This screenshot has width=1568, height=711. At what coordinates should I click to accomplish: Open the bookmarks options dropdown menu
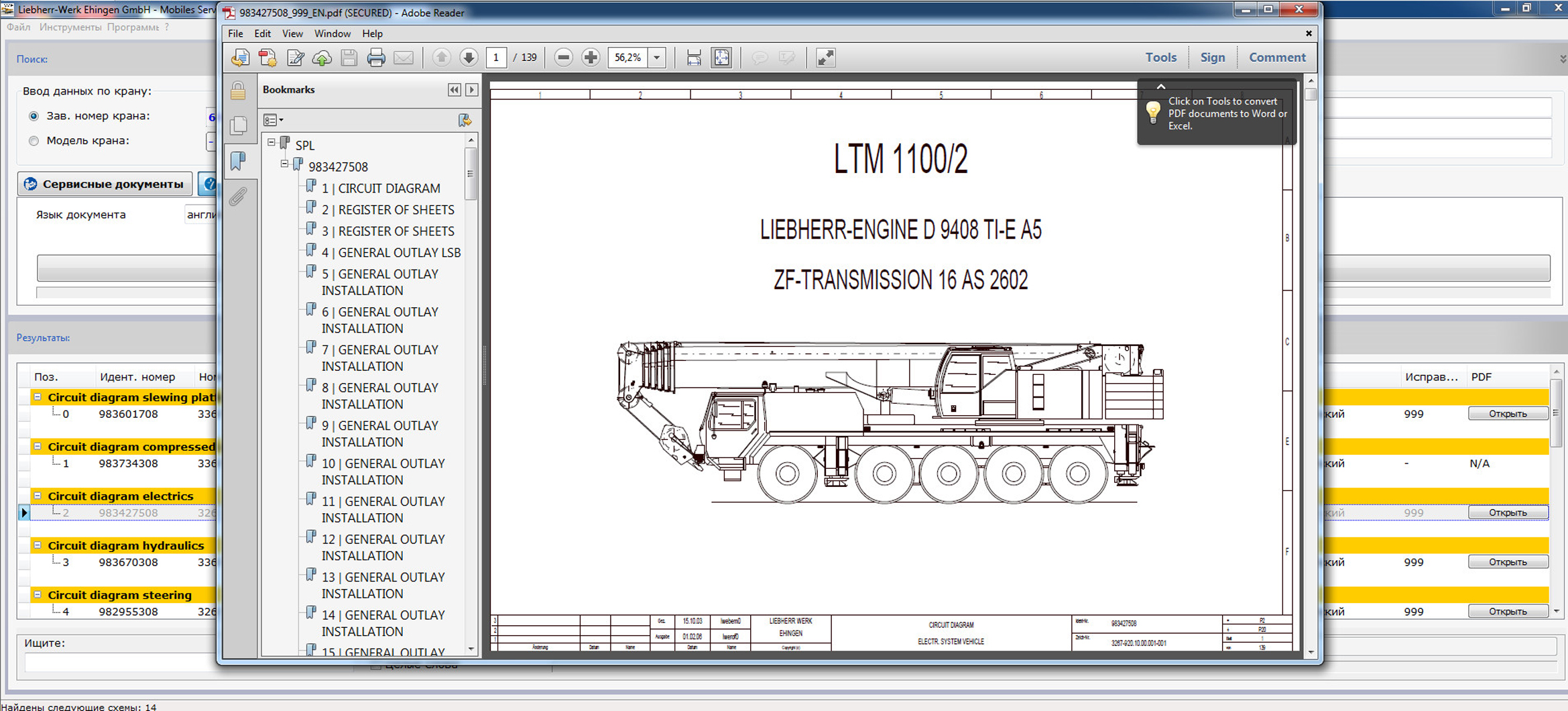(x=273, y=120)
